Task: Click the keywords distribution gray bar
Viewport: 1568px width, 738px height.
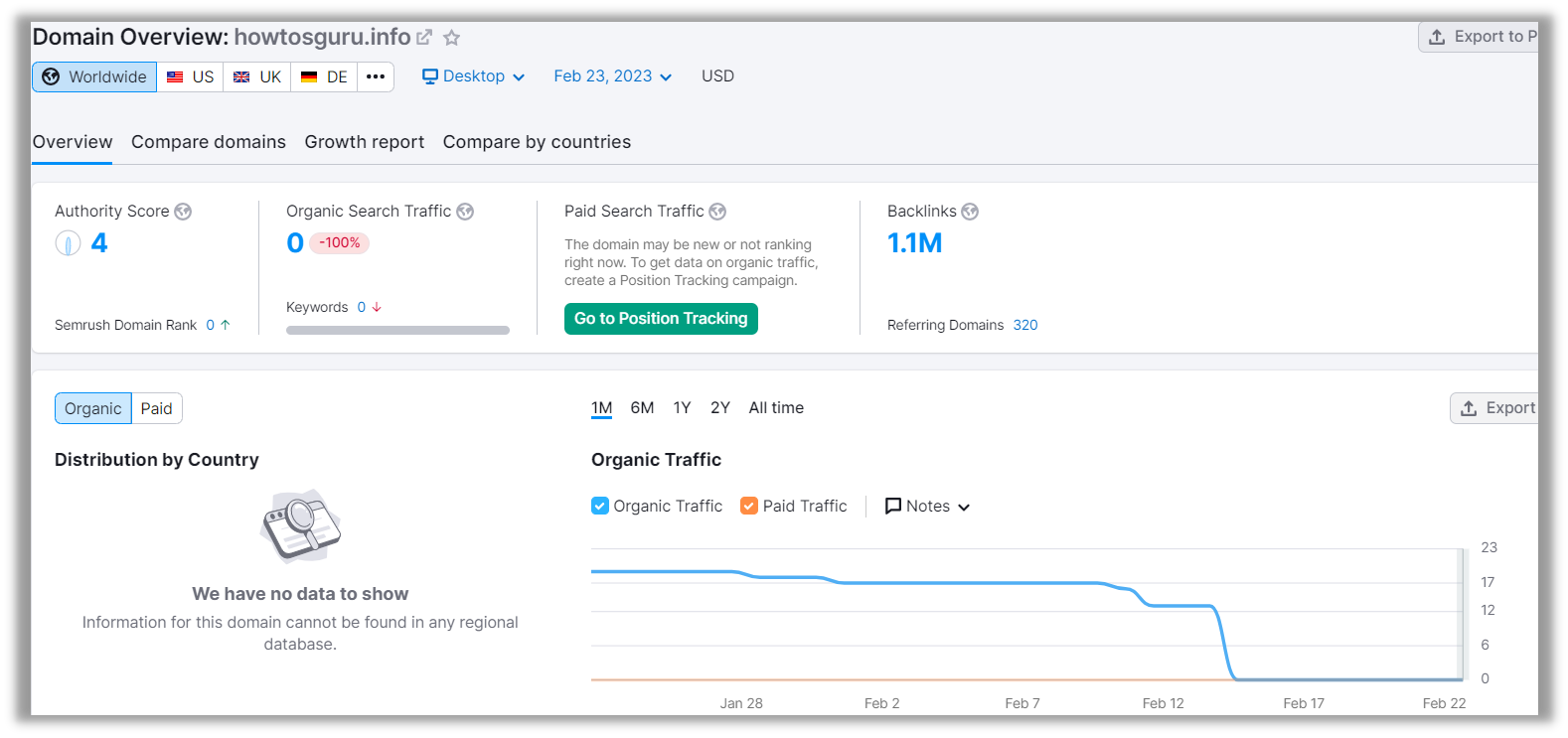Action: click(x=397, y=330)
